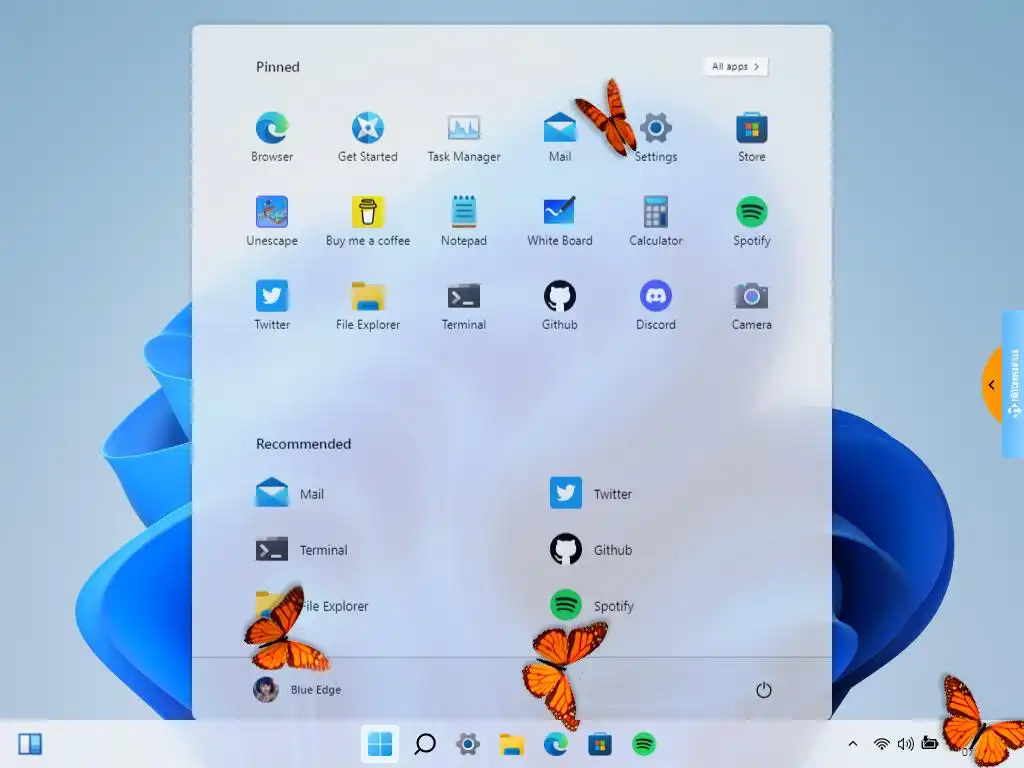Open Spotify under Recommended
Viewport: 1024px width, 768px height.
[591, 606]
